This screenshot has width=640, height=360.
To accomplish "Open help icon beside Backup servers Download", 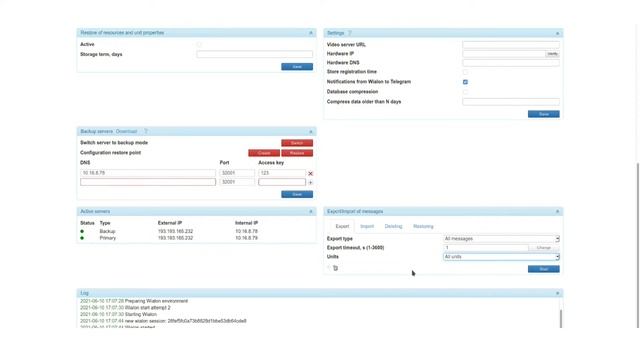I will (146, 131).
